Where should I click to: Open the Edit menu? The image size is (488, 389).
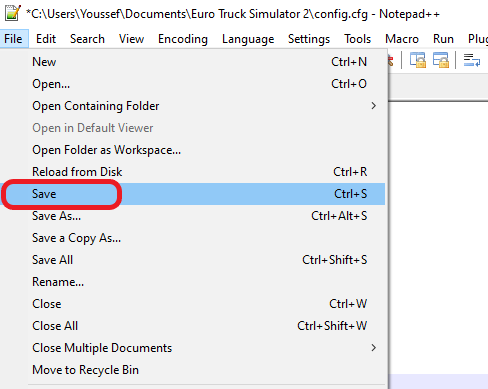46,39
